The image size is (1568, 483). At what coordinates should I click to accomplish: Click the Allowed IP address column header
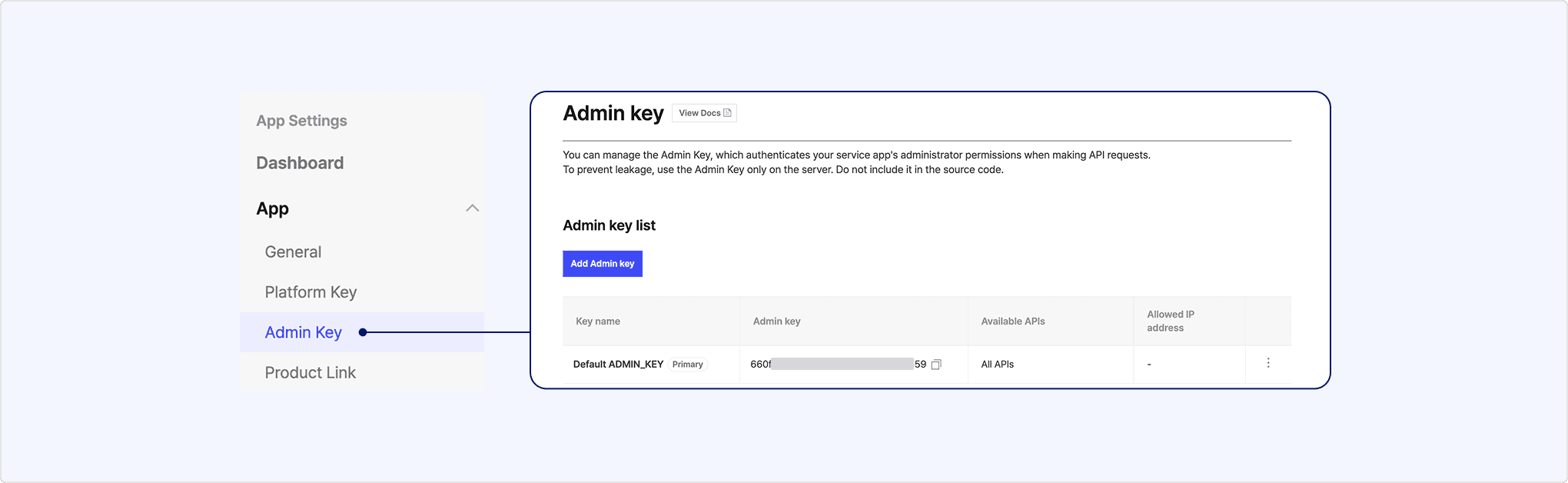point(1170,321)
